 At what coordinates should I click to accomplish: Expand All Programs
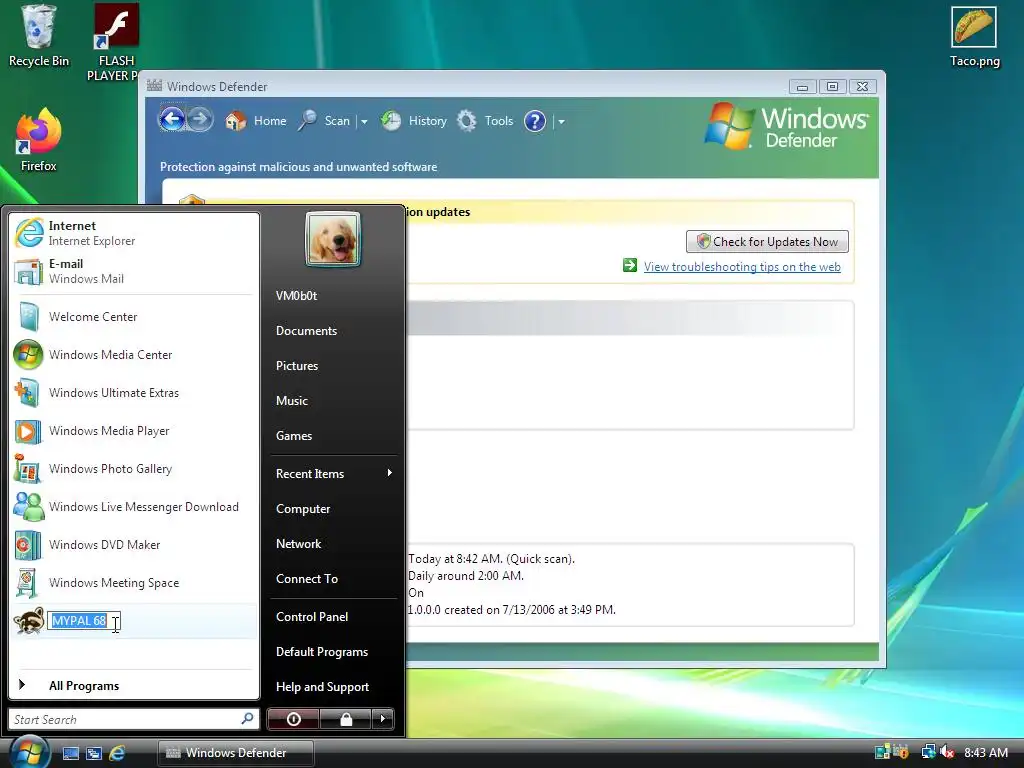[x=134, y=685]
